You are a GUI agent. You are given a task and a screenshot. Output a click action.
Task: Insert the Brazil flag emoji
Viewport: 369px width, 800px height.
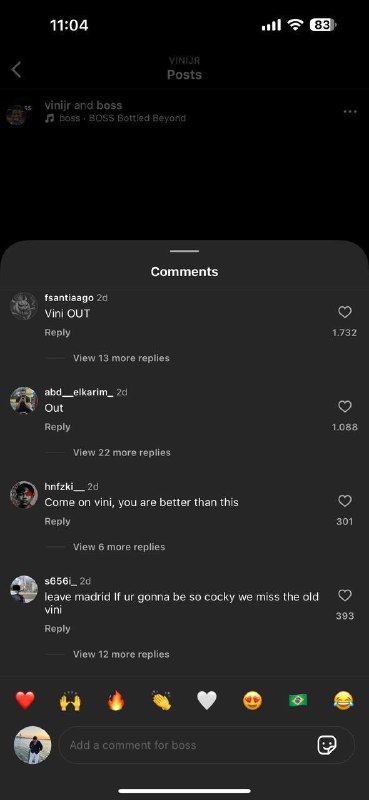click(298, 701)
